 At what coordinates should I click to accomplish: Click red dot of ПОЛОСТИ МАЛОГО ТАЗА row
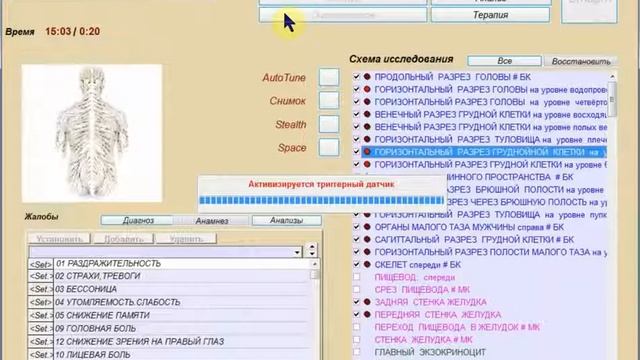(x=367, y=252)
